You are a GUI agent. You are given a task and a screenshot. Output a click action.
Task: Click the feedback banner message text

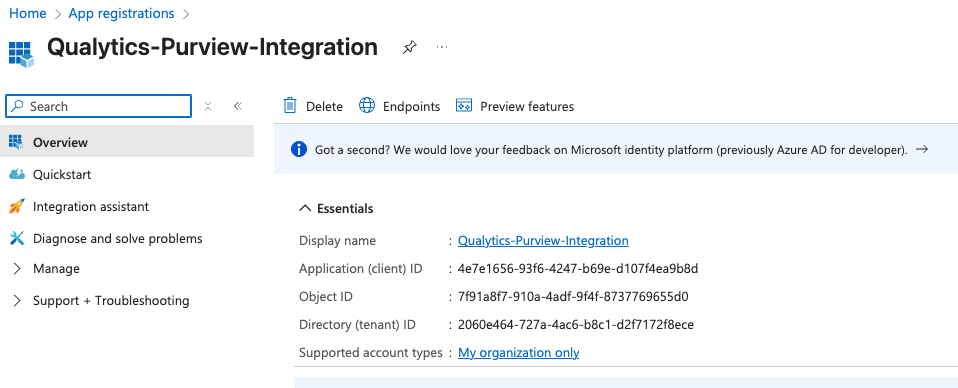[611, 149]
